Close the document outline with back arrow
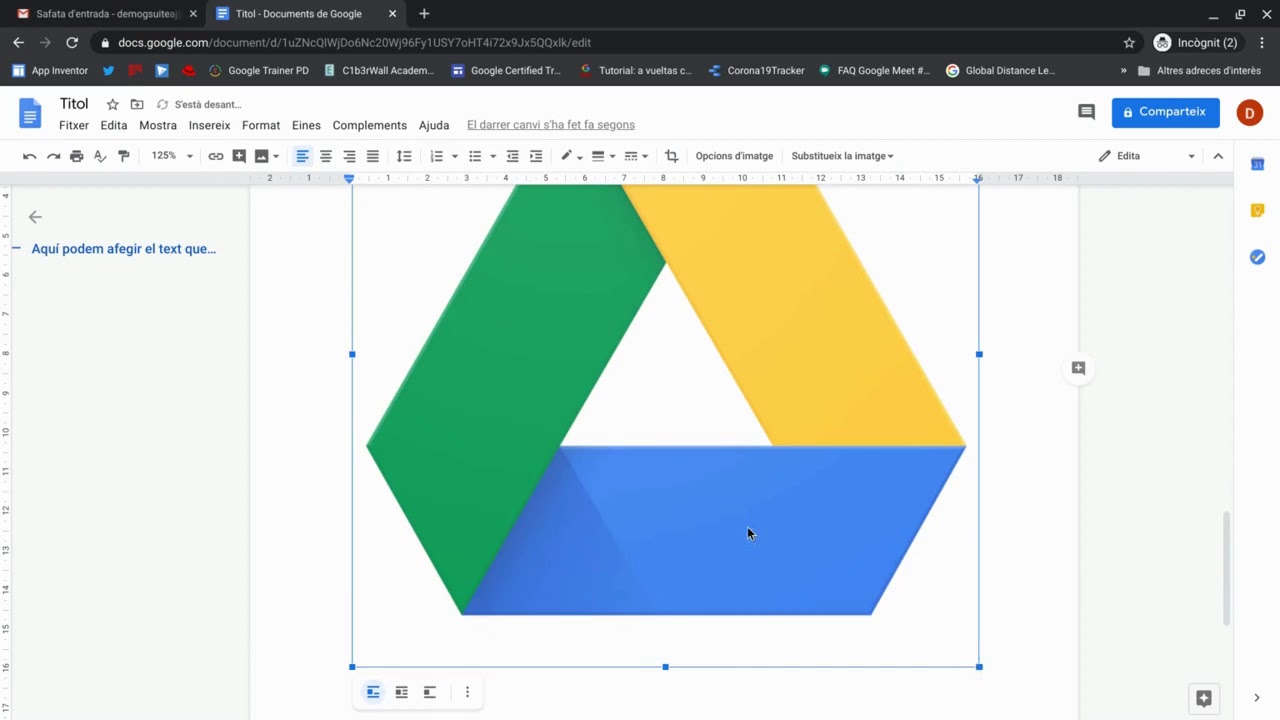Viewport: 1280px width, 720px height. pyautogui.click(x=35, y=217)
